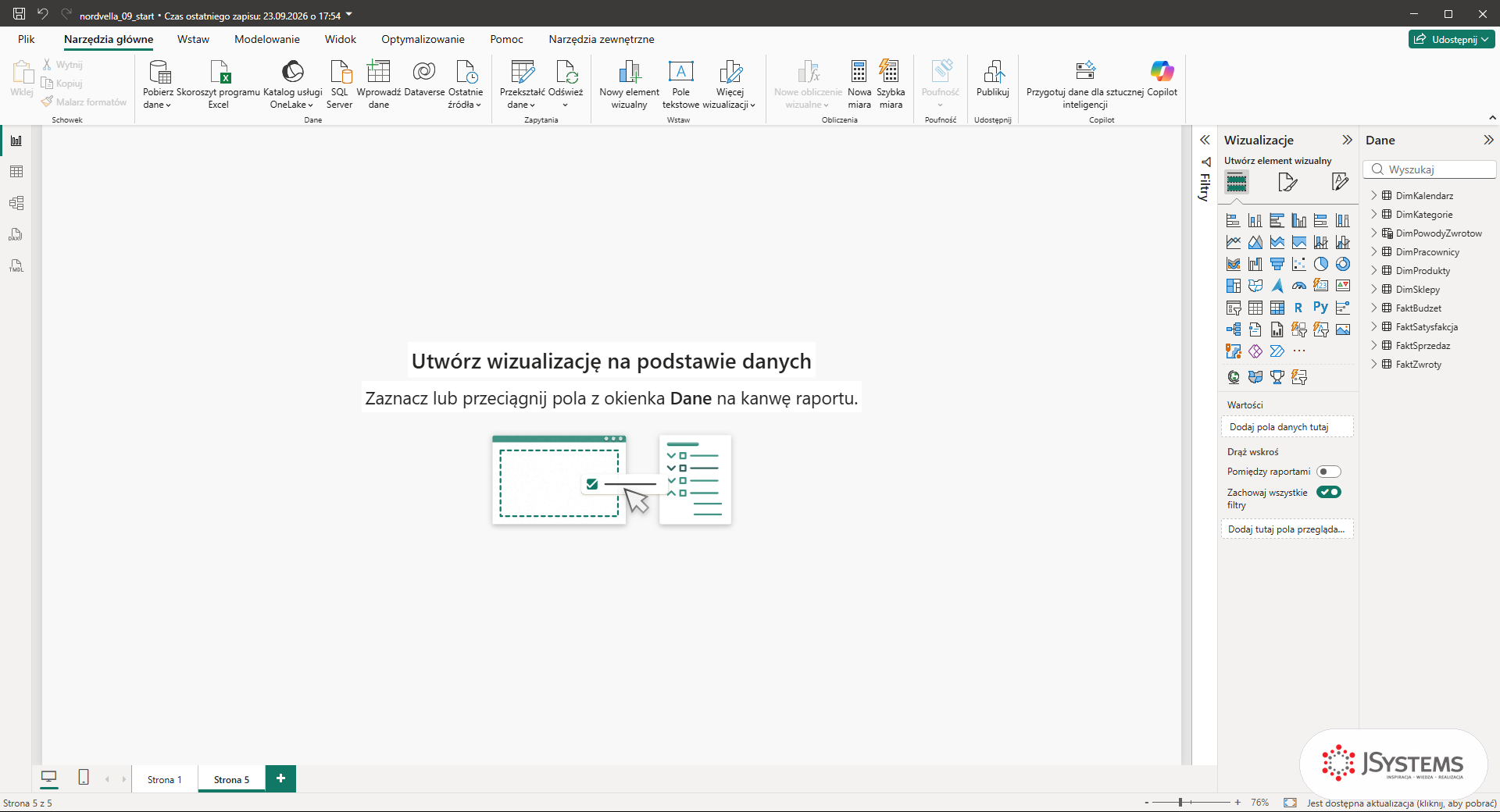Click the Copilot ribbon icon
The width and height of the screenshot is (1500, 812).
pyautogui.click(x=1162, y=80)
